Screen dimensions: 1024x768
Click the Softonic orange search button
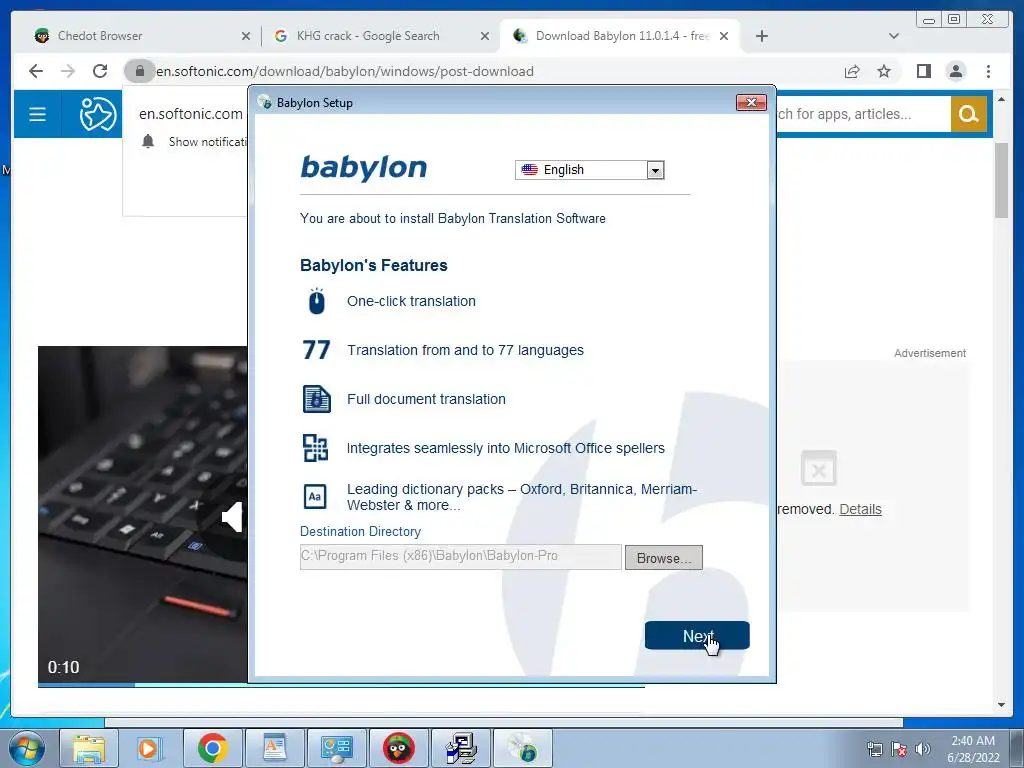point(968,114)
